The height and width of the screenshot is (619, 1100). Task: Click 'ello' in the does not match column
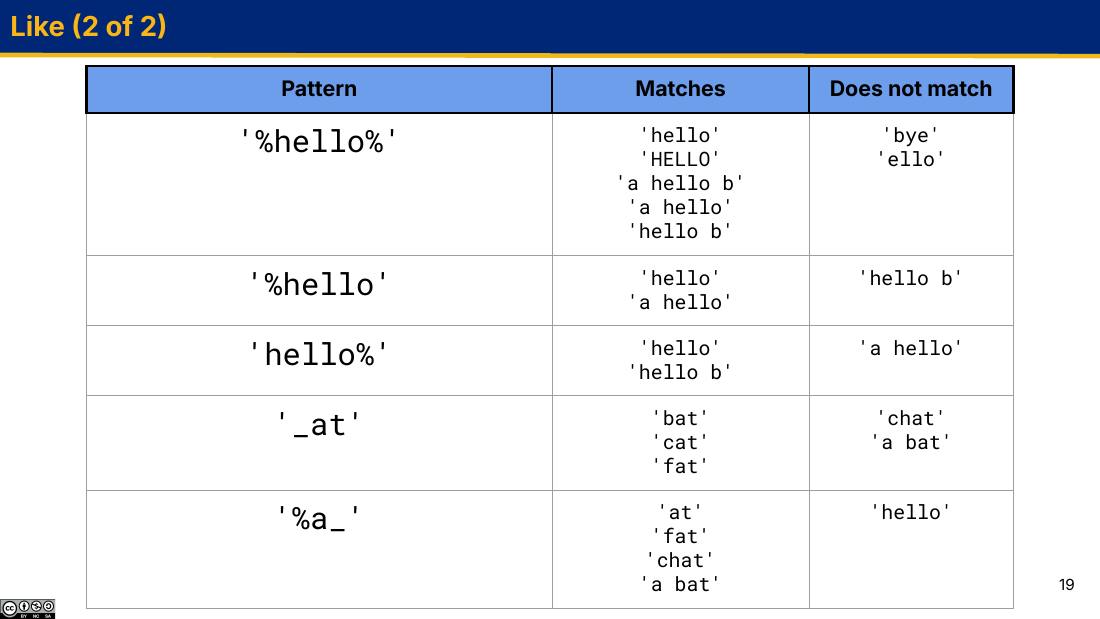911,160
